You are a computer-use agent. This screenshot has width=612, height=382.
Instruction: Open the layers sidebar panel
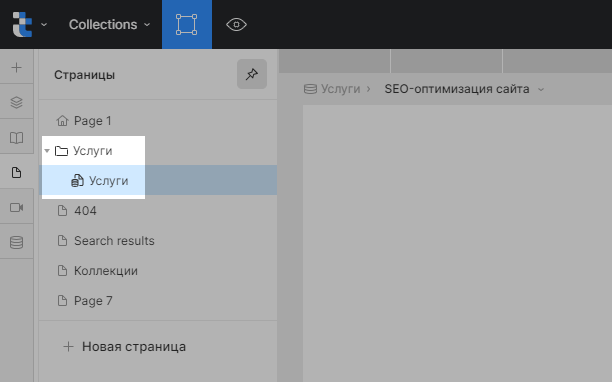[x=16, y=103]
